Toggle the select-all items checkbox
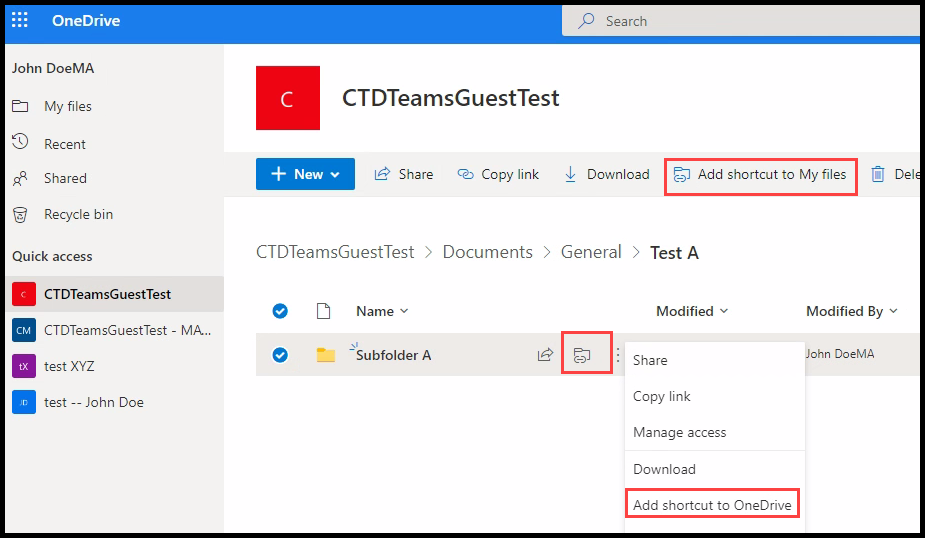This screenshot has height=538, width=925. [280, 311]
